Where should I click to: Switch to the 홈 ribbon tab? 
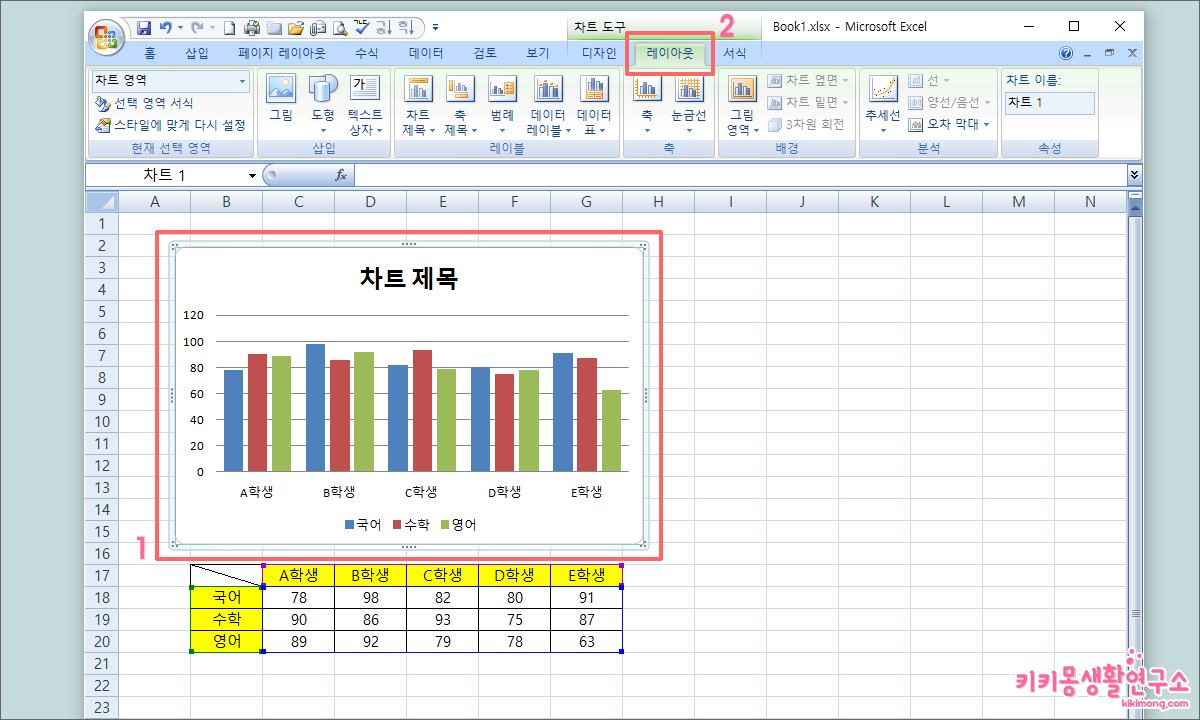point(149,52)
